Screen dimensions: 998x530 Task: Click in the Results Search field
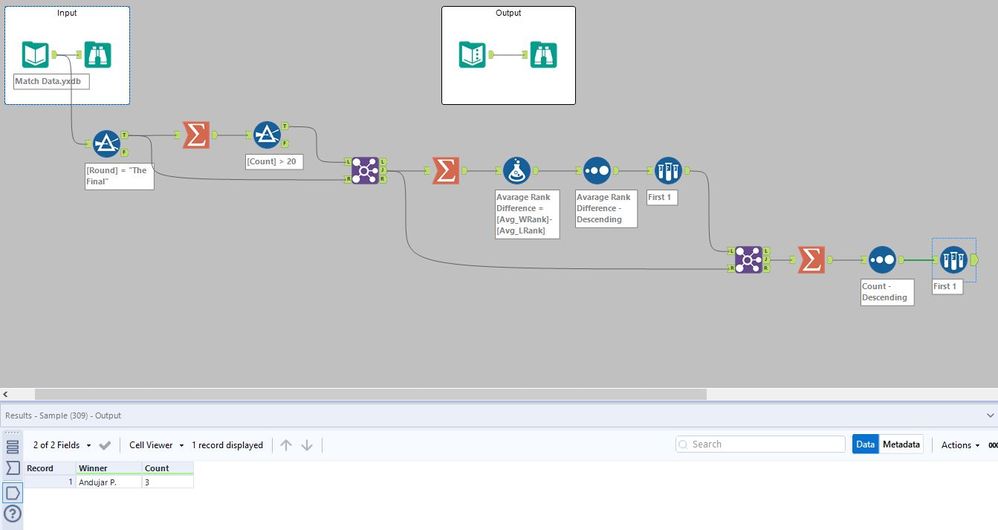tap(761, 444)
